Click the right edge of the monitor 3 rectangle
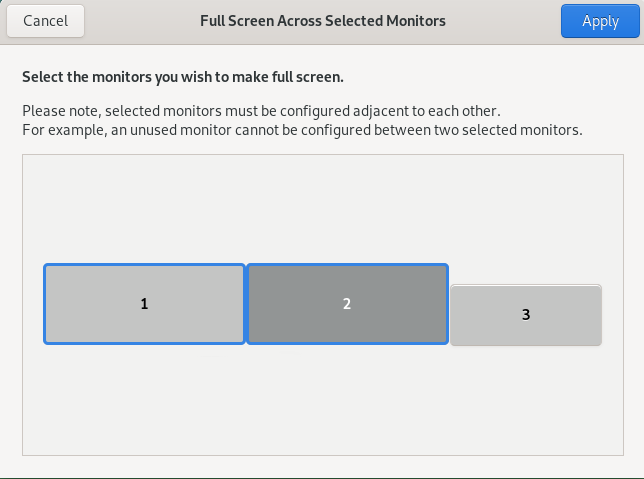This screenshot has width=644, height=479. click(x=599, y=315)
